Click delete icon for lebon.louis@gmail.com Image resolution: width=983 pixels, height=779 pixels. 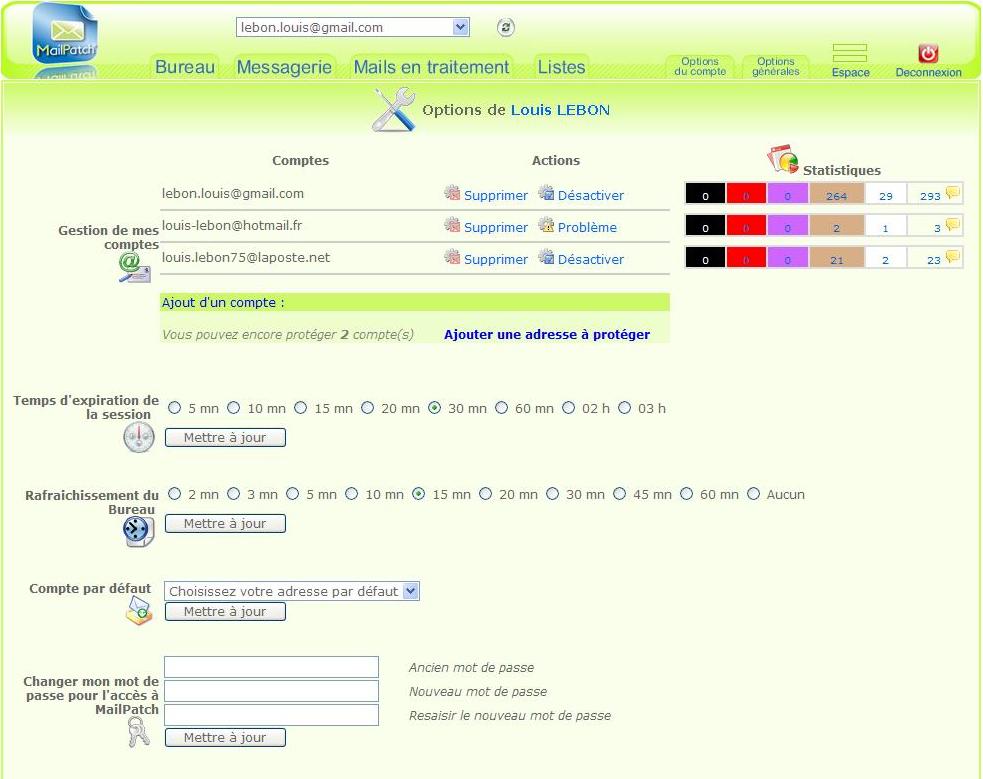coord(452,194)
